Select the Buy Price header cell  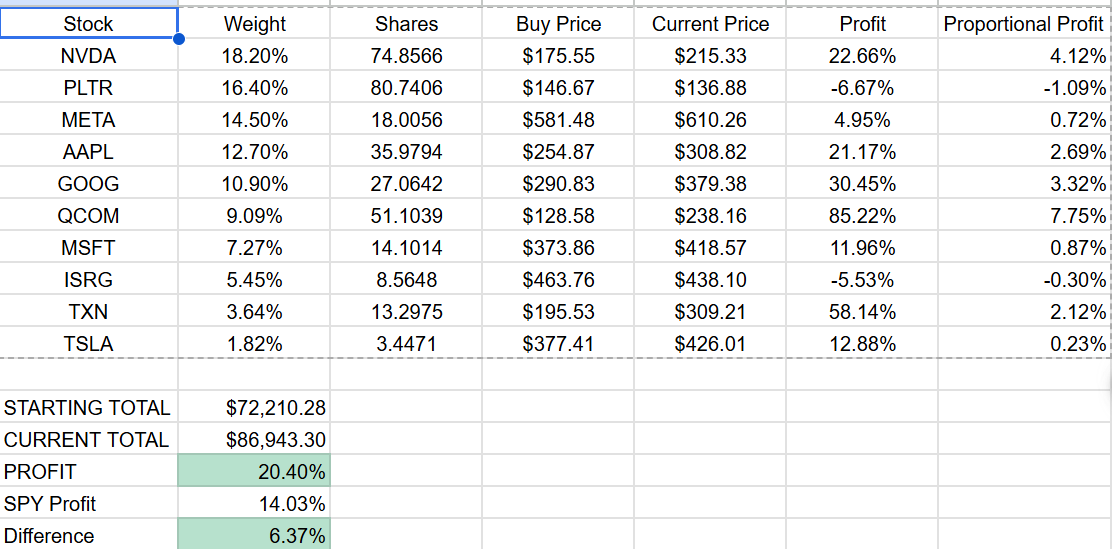(558, 23)
